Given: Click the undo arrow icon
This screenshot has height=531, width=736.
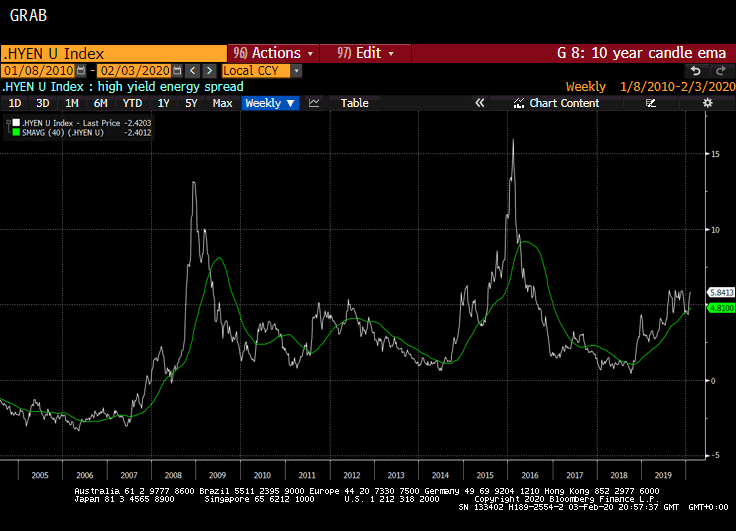Looking at the screenshot, I should coord(696,71).
